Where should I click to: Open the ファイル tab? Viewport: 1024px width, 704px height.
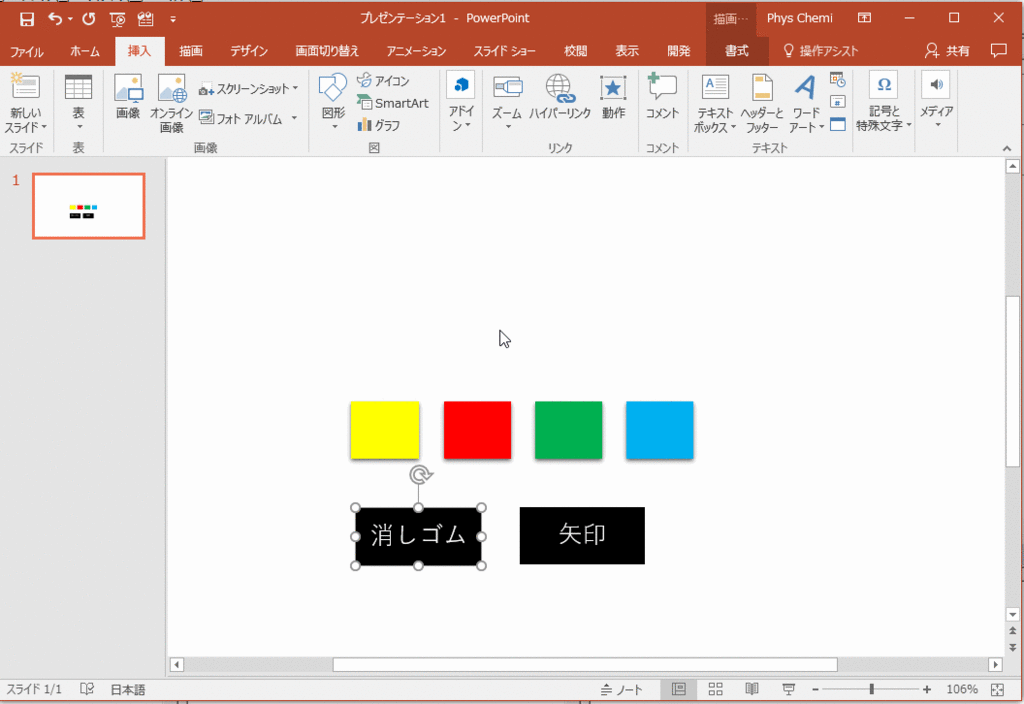coord(27,51)
